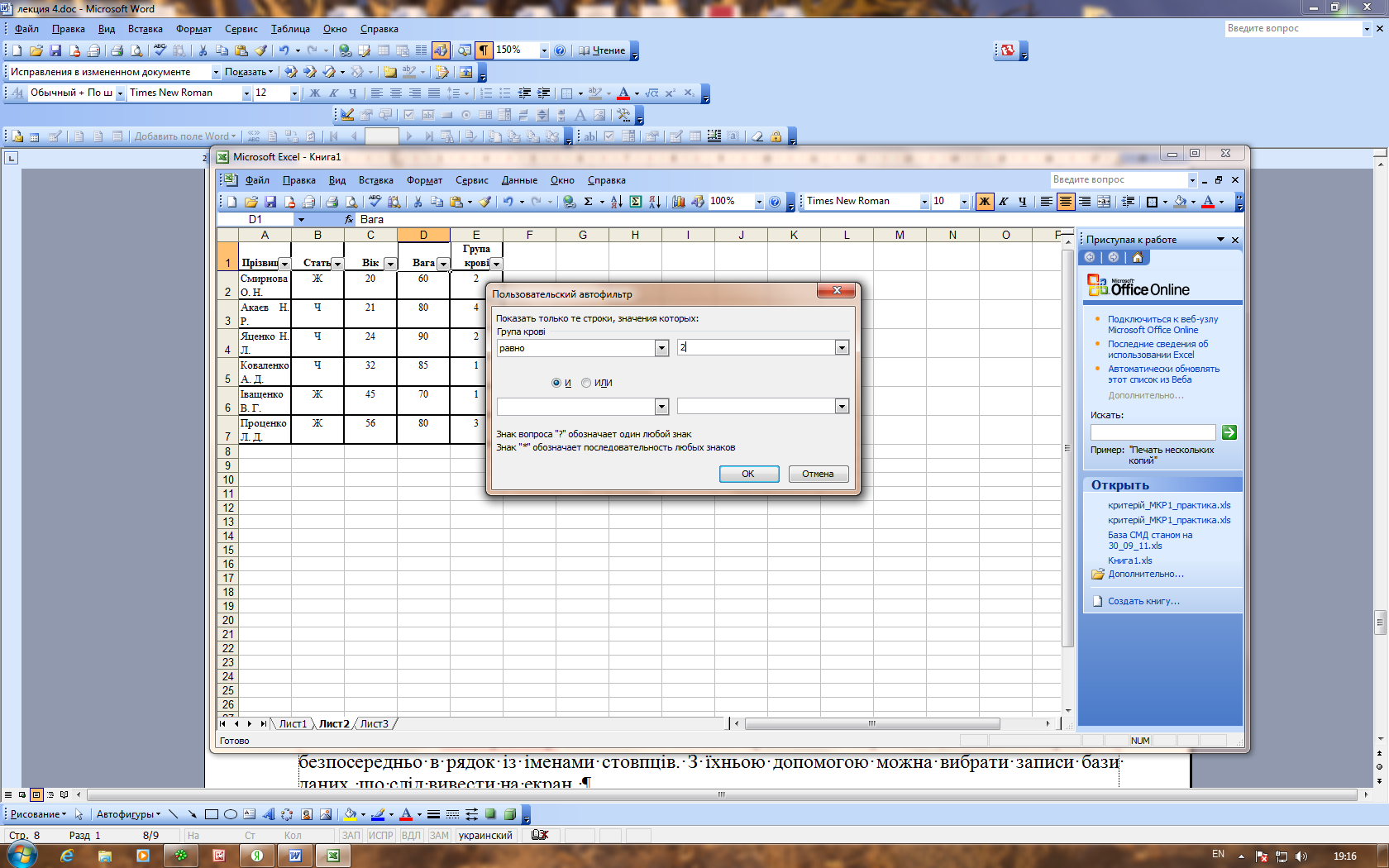Viewport: 1389px width, 868px height.
Task: Click Excel's Print Preview toolbar icon
Action: pyautogui.click(x=351, y=201)
